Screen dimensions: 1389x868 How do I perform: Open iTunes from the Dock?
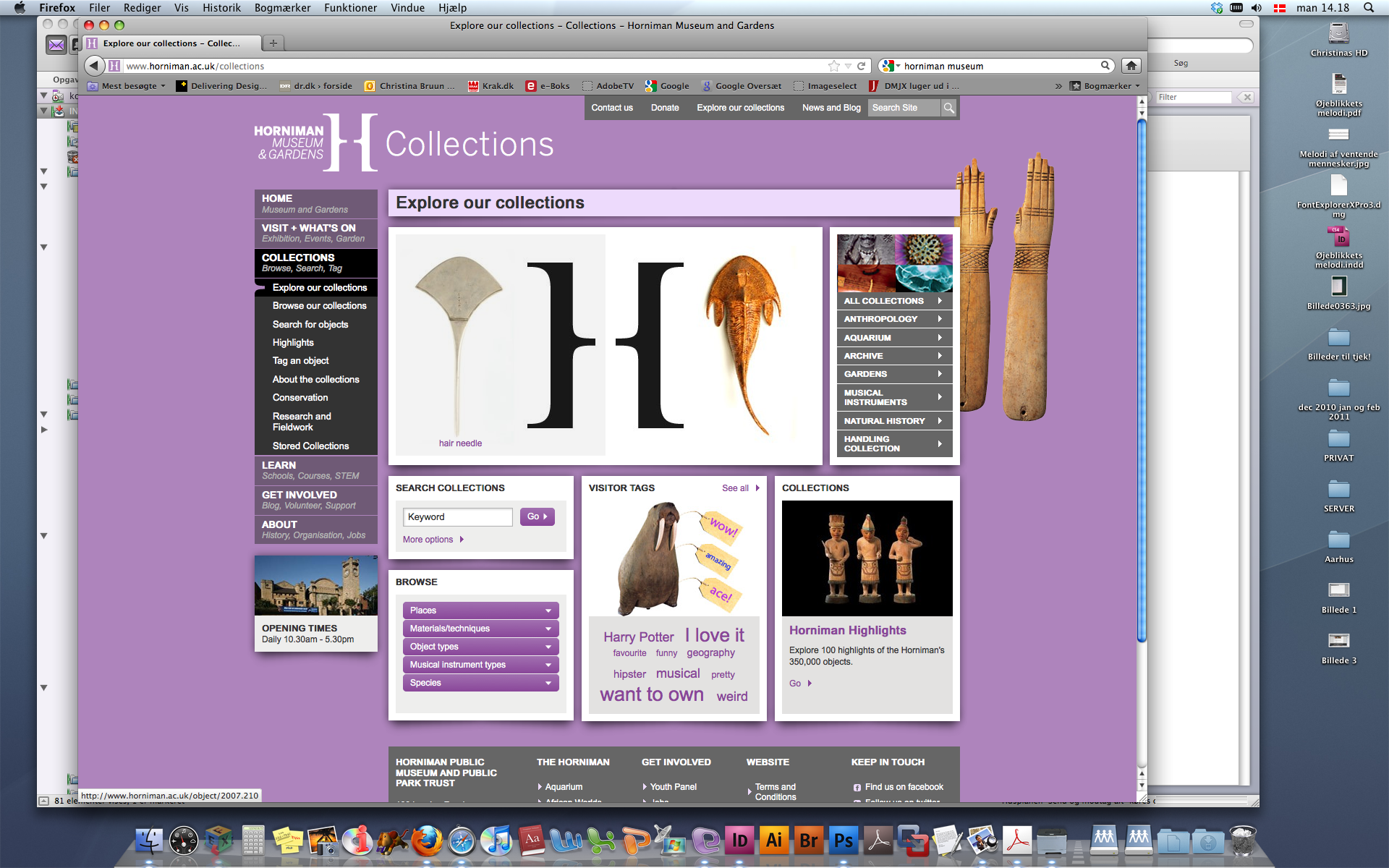[x=496, y=841]
